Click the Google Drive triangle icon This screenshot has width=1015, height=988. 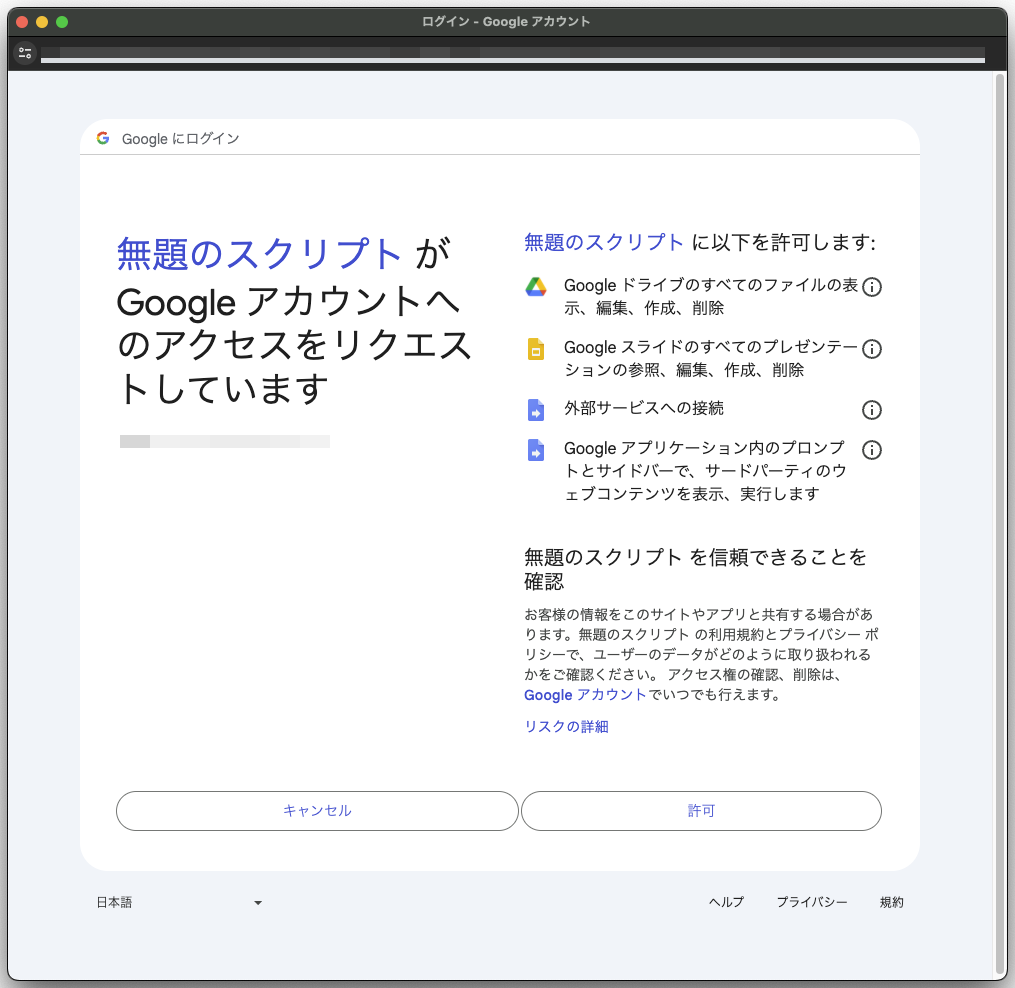tap(536, 287)
